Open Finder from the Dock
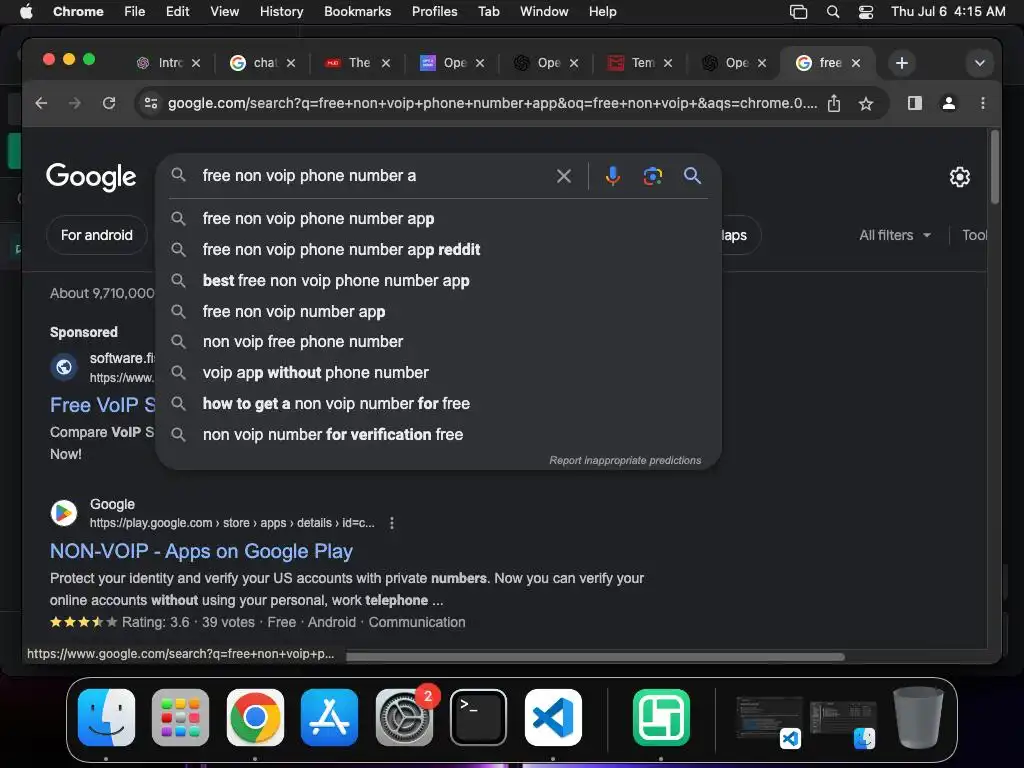 point(106,717)
